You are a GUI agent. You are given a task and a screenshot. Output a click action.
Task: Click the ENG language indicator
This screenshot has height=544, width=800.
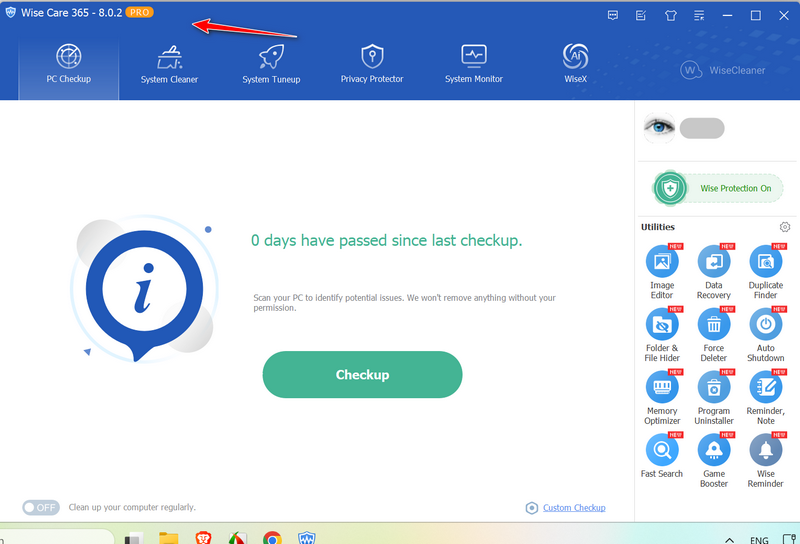point(759,539)
